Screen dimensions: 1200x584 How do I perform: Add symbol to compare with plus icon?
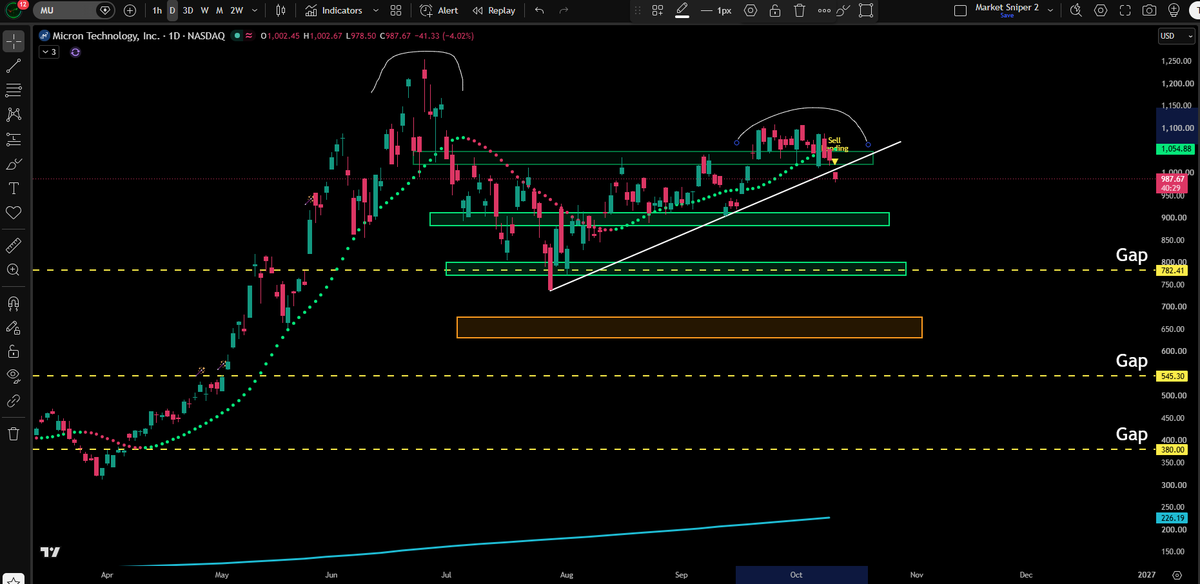coord(131,10)
